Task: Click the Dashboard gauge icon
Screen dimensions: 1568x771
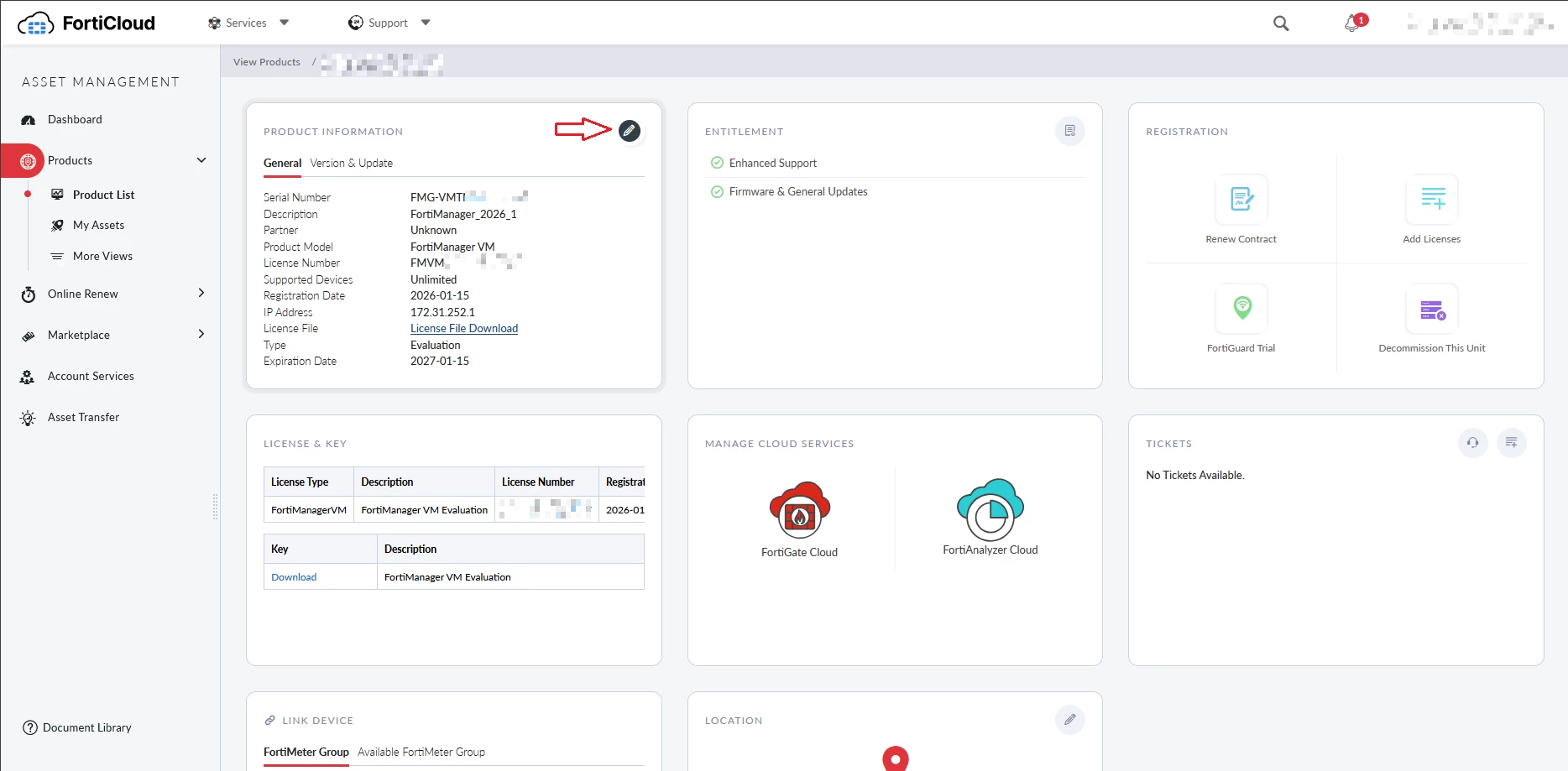Action: coord(29,120)
